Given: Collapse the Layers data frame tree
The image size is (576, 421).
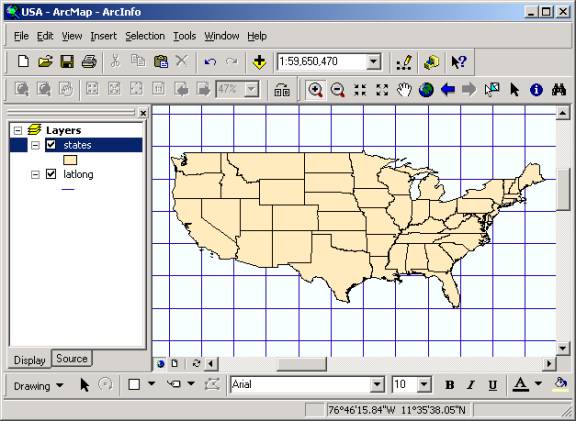Looking at the screenshot, I should point(17,130).
